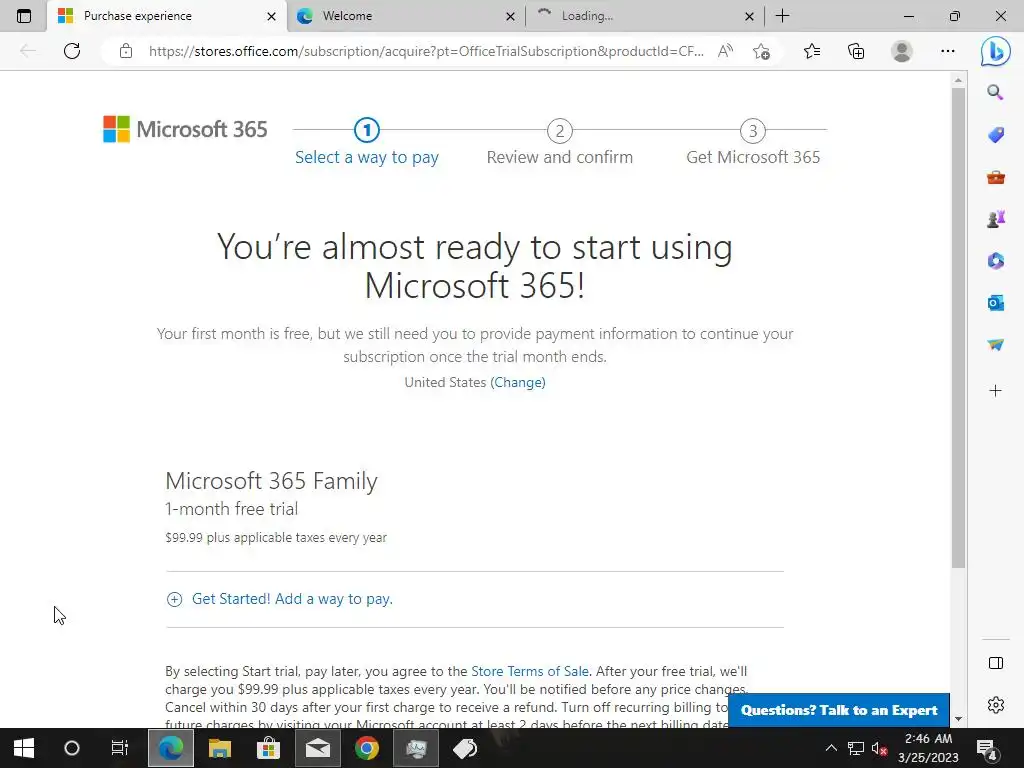The width and height of the screenshot is (1024, 768).
Task: Open the tab actions menu icon
Action: (24, 16)
